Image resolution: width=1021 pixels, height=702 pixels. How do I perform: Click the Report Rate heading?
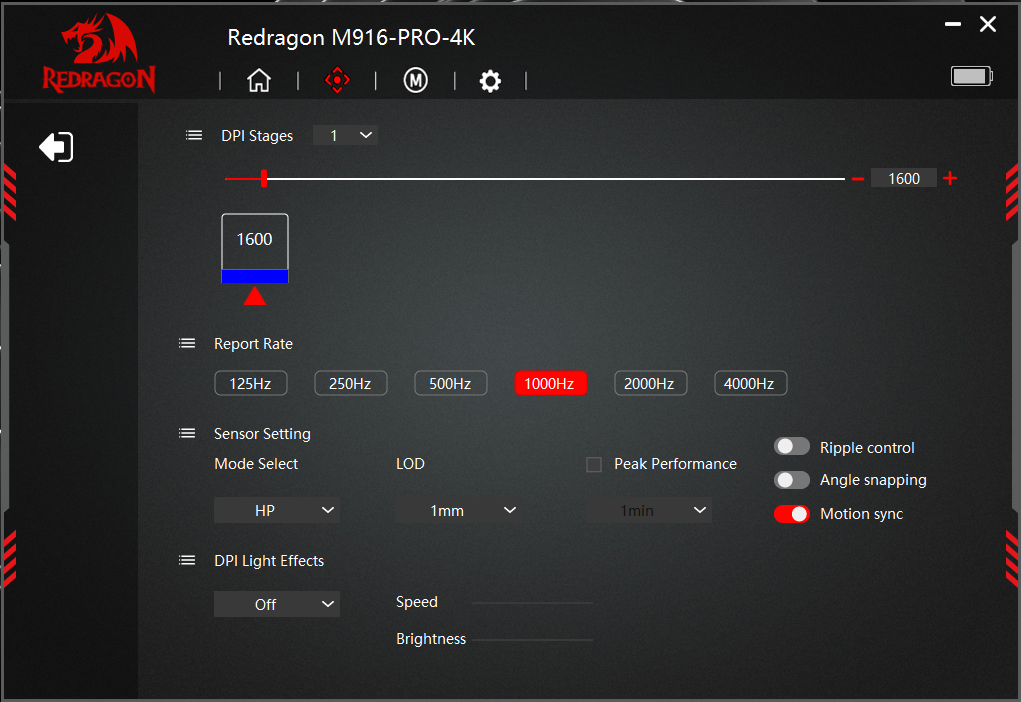pos(253,344)
